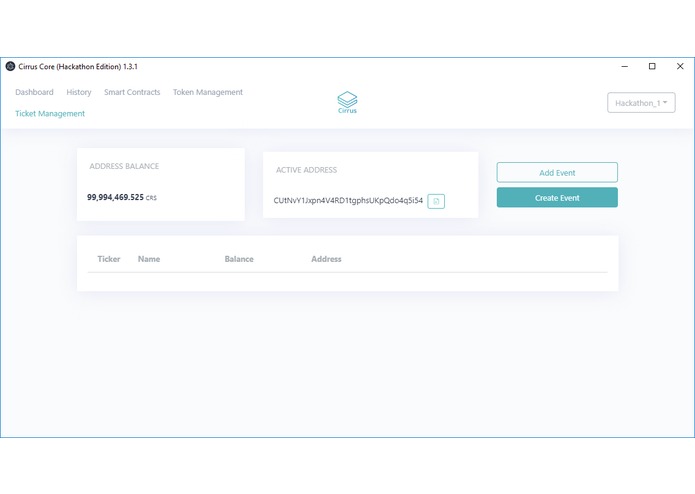The image size is (695, 494).
Task: Click the app icon in title bar
Action: coord(10,66)
